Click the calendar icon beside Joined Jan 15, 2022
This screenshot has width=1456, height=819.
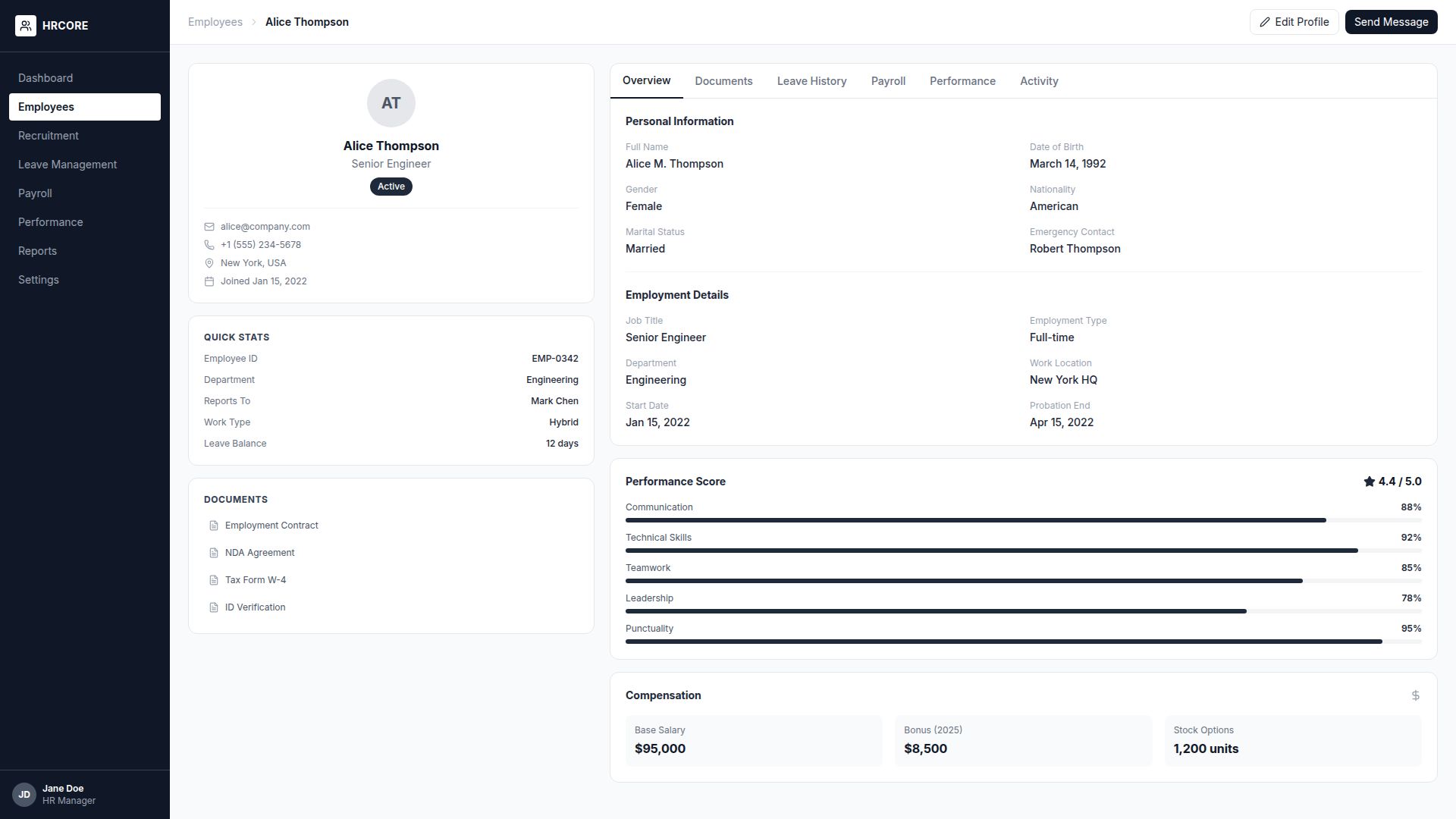coord(209,281)
